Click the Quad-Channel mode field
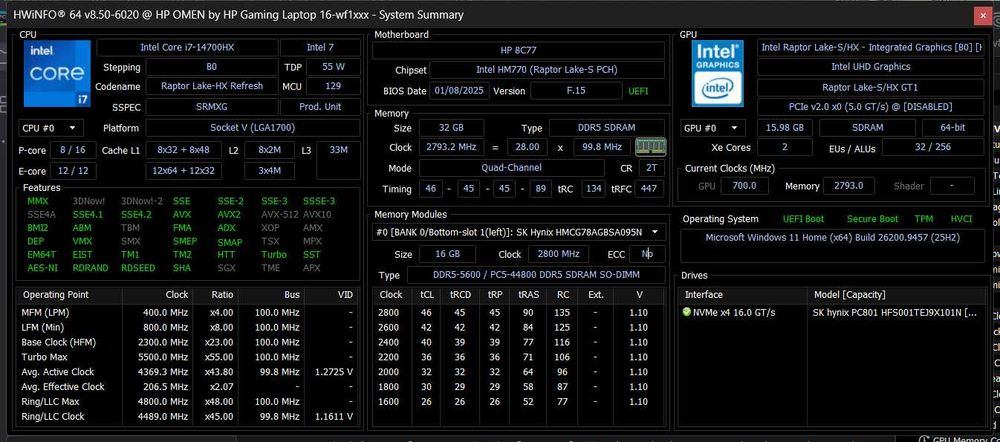This screenshot has height=442, width=1000. click(x=511, y=168)
